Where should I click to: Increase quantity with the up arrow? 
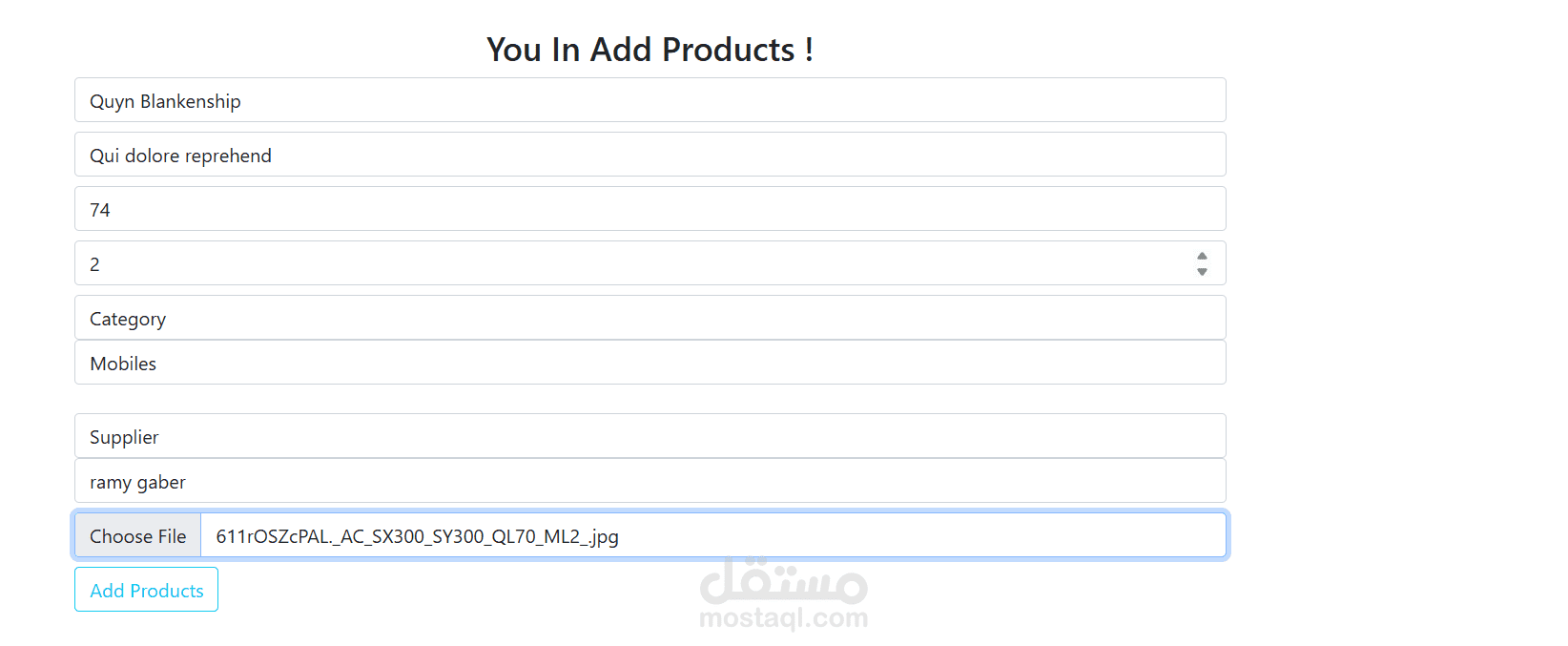click(1202, 256)
